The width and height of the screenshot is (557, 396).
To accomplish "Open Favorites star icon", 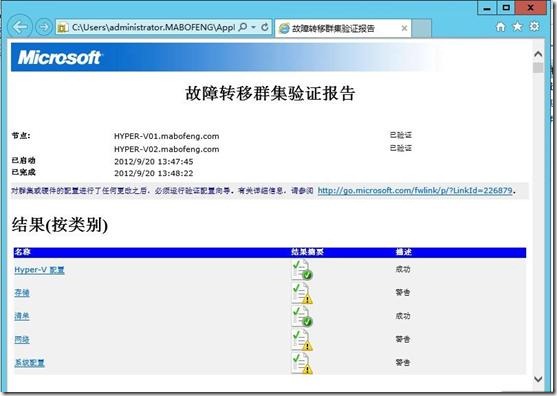I will (518, 27).
